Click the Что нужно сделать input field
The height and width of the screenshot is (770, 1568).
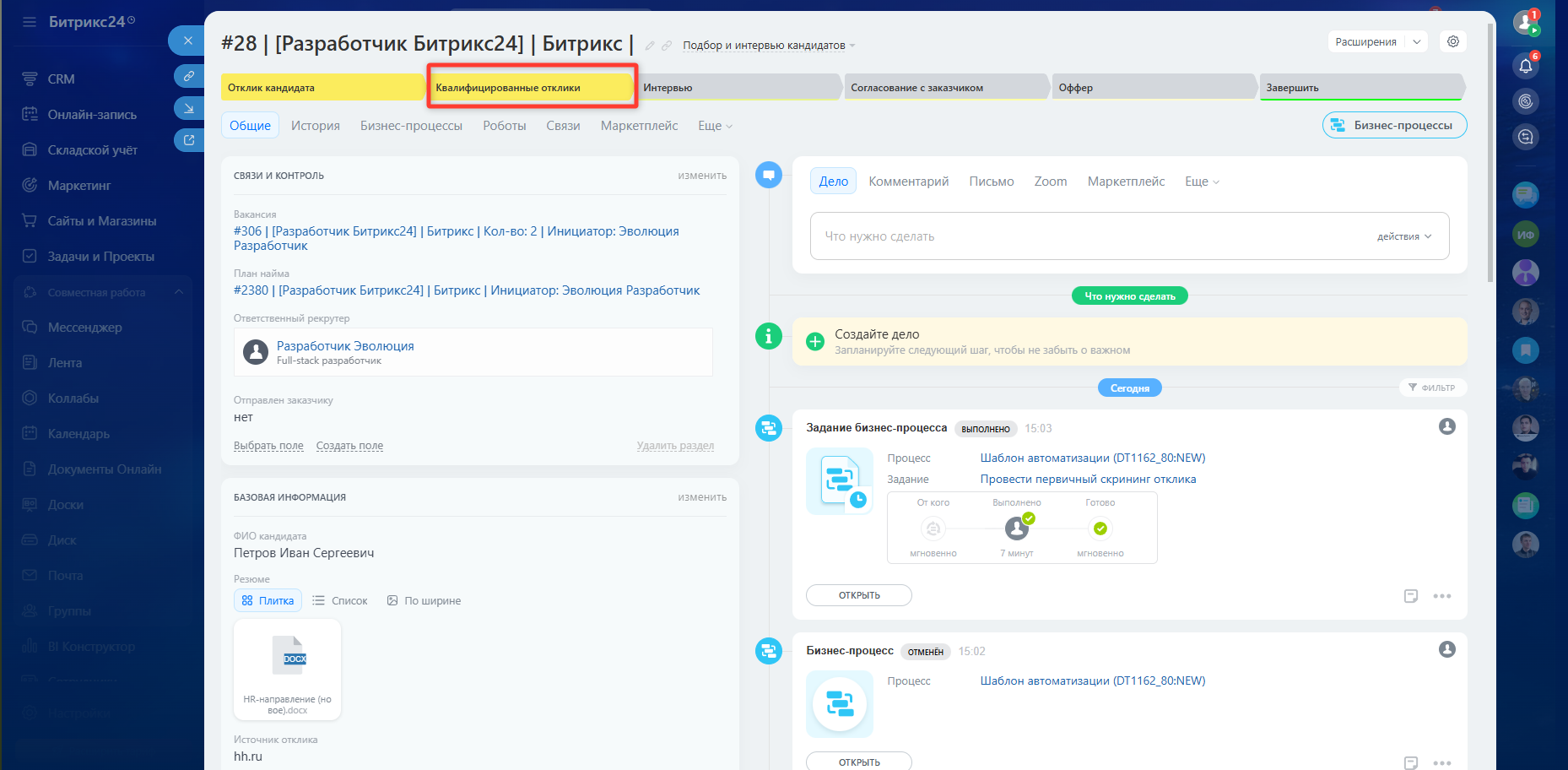(x=1129, y=236)
